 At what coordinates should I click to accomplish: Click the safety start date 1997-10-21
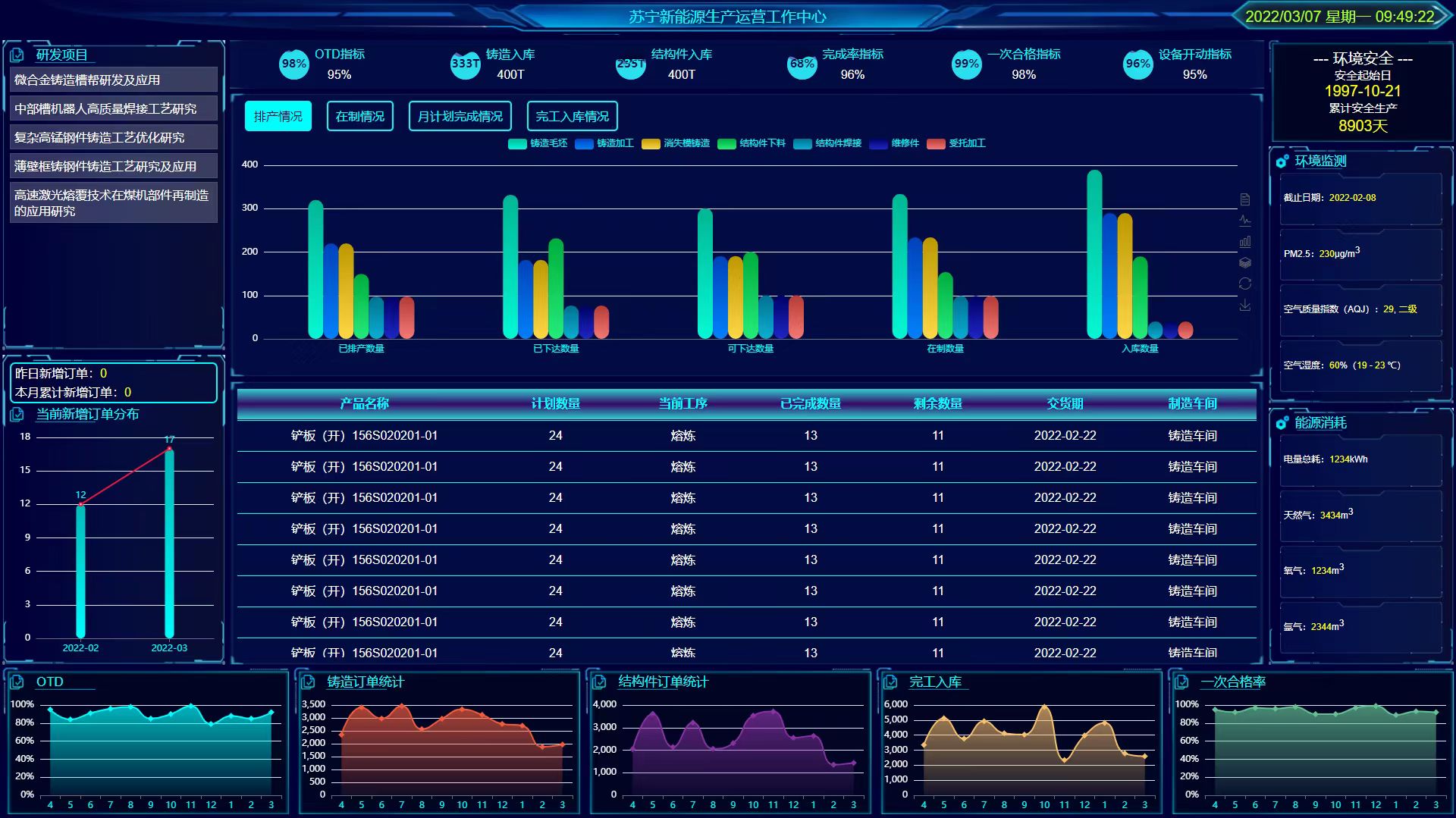[x=1363, y=91]
